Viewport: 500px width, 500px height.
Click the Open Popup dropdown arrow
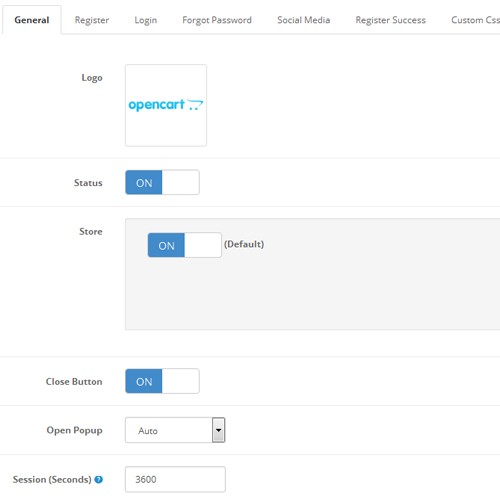[x=219, y=430]
